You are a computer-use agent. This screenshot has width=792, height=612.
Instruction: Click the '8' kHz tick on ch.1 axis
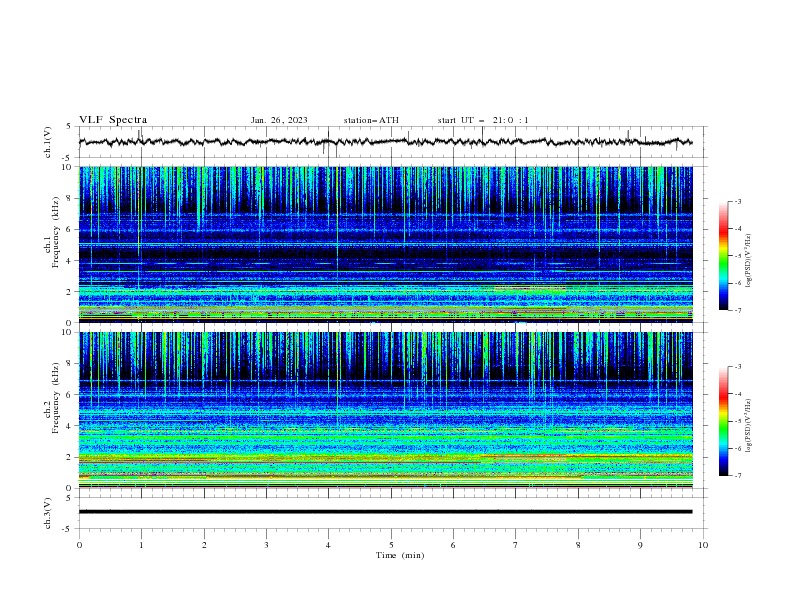point(69,198)
